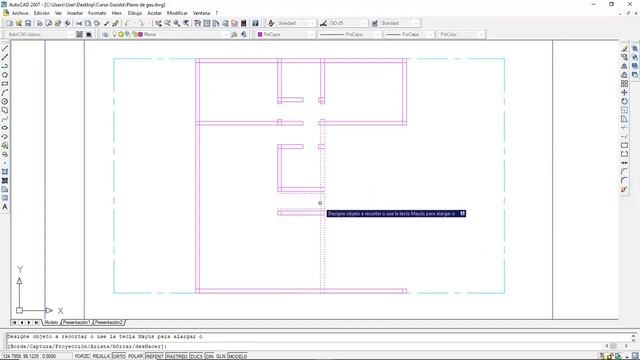The width and height of the screenshot is (640, 360).
Task: Toggle MODELO space button in status bar
Action: pyautogui.click(x=238, y=356)
